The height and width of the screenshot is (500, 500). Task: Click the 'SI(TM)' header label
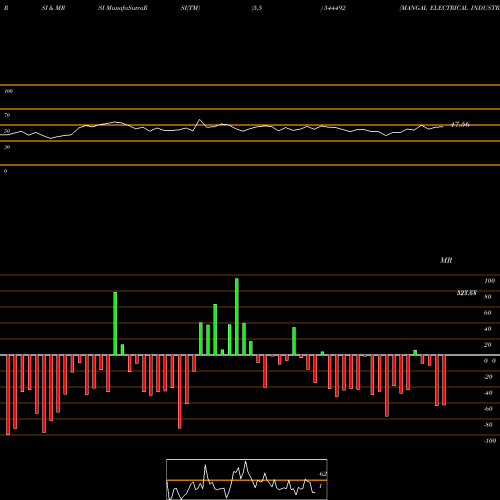[190, 8]
